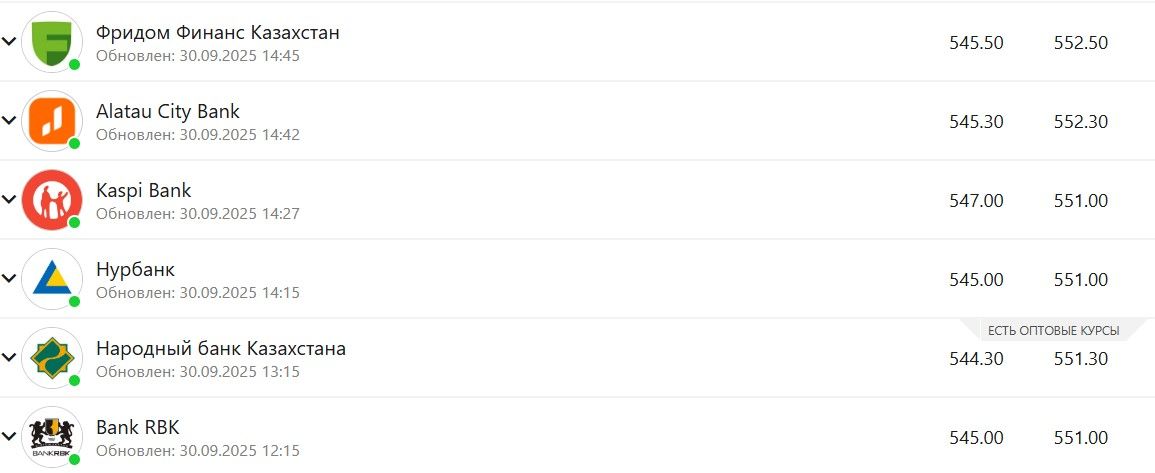Image resolution: width=1155 pixels, height=473 pixels.
Task: Click the Нурбанк bank name
Action: (135, 270)
